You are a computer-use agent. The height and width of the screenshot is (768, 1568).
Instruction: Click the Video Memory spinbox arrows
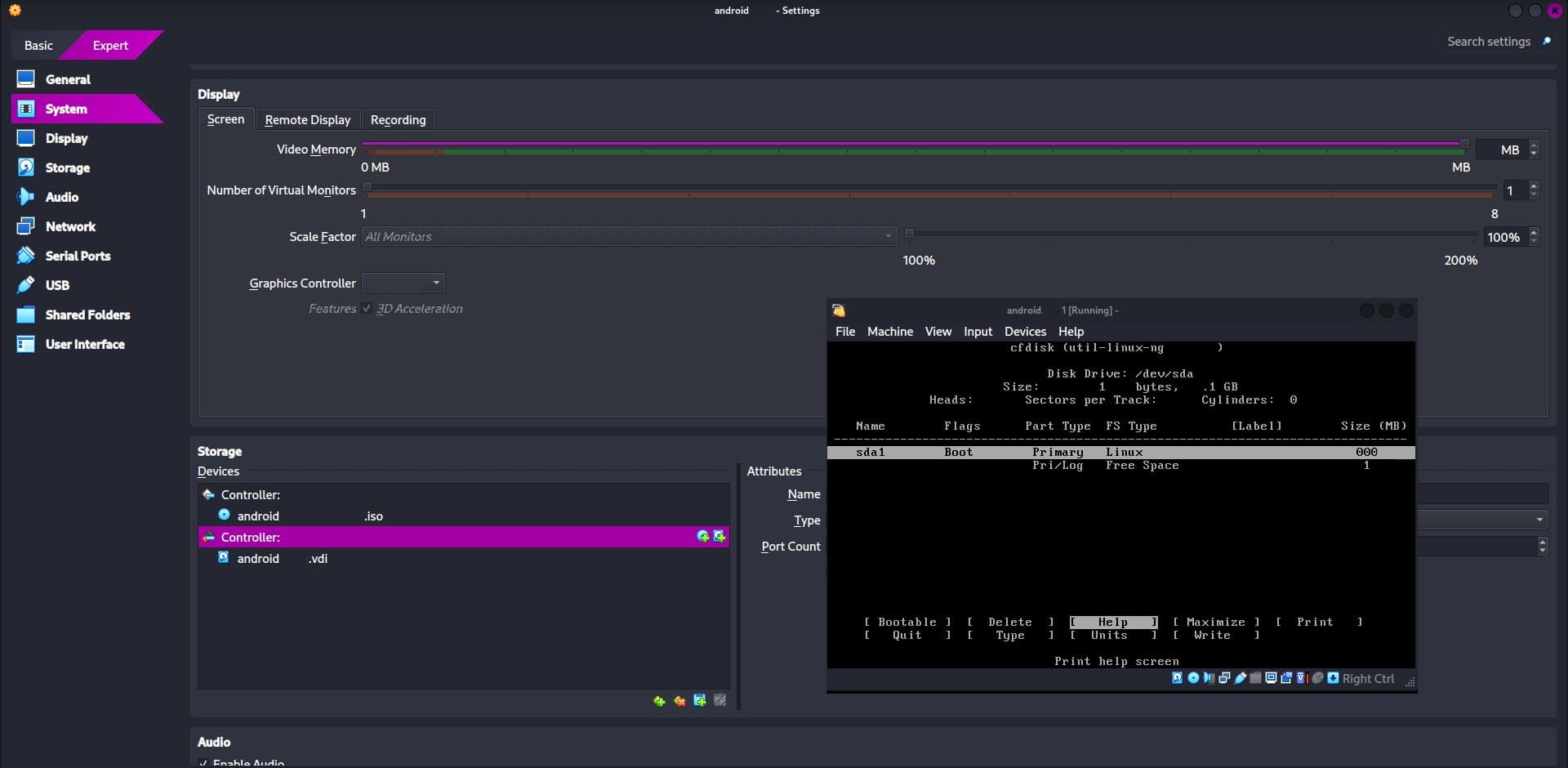[1534, 150]
